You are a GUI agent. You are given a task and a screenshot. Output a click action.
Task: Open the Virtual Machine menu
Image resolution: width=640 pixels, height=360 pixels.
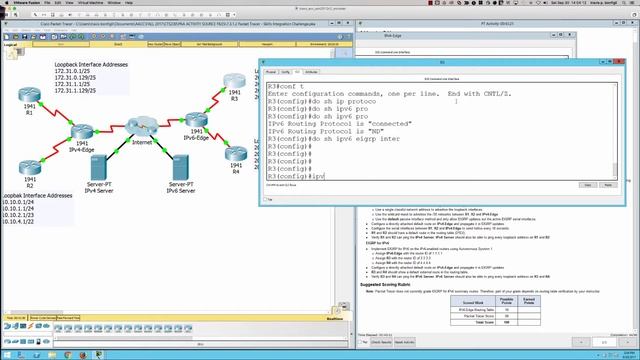point(91,2)
